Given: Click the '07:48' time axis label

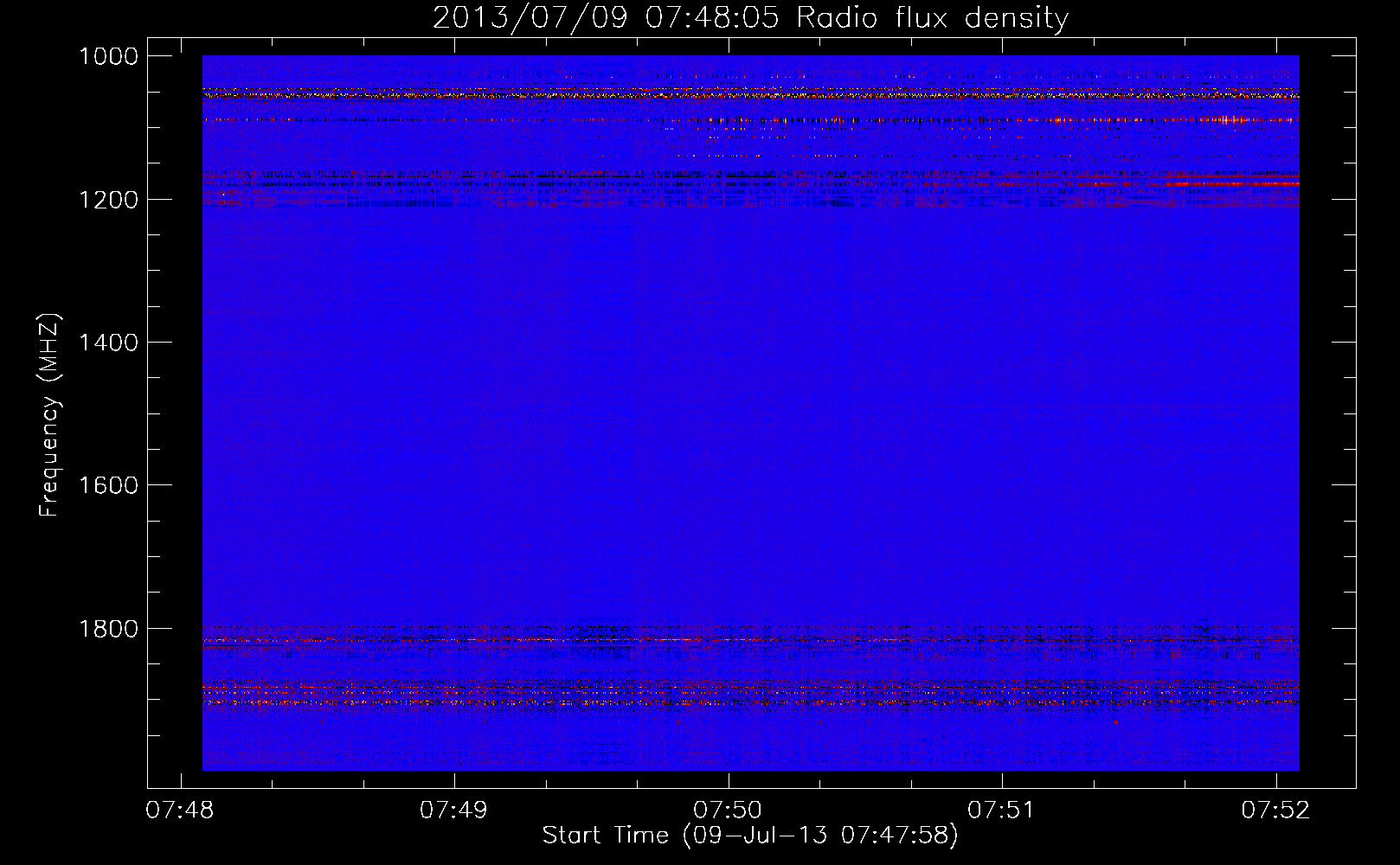Looking at the screenshot, I should point(180,810).
